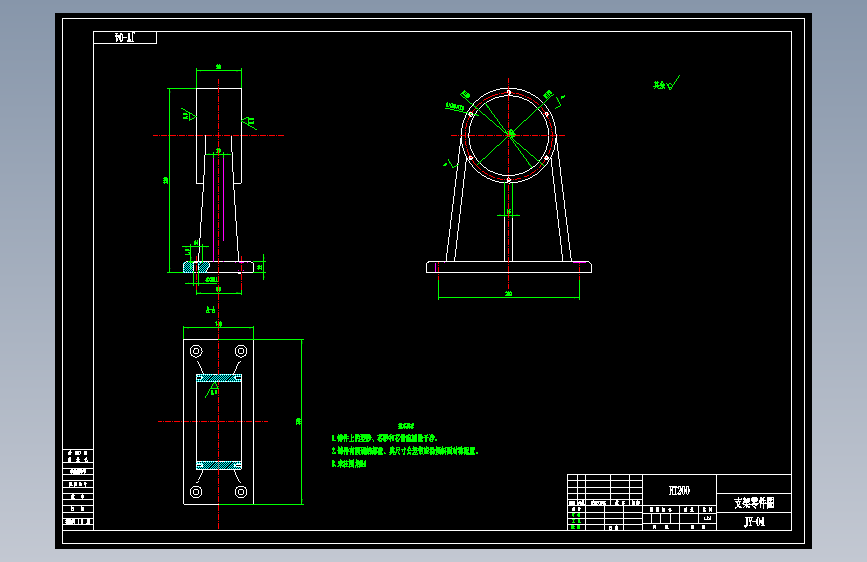This screenshot has height=562, width=867.
Task: Select the technical requirements heading above numbered notes
Action: [406, 426]
